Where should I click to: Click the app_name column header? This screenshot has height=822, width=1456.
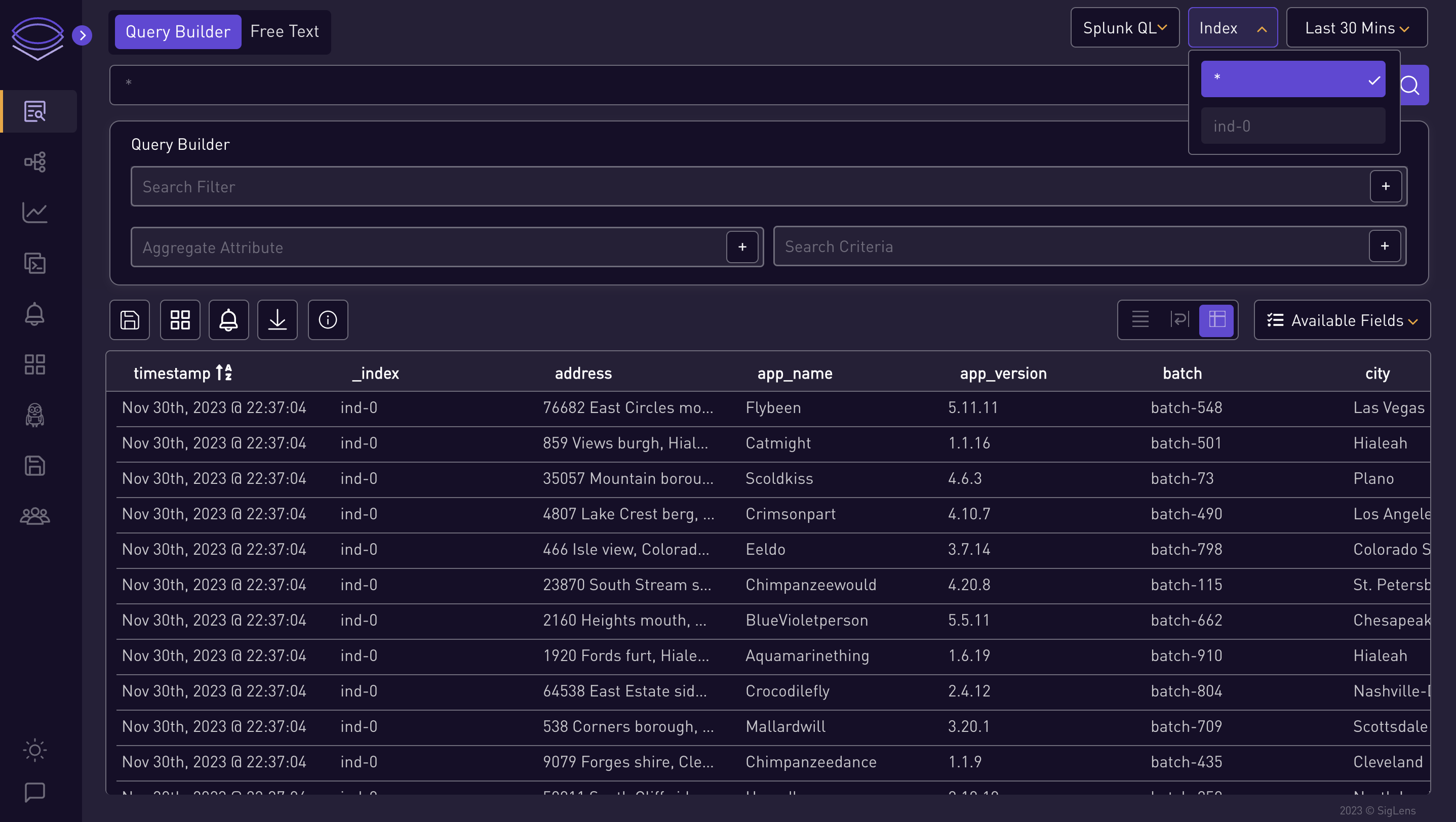click(x=794, y=373)
